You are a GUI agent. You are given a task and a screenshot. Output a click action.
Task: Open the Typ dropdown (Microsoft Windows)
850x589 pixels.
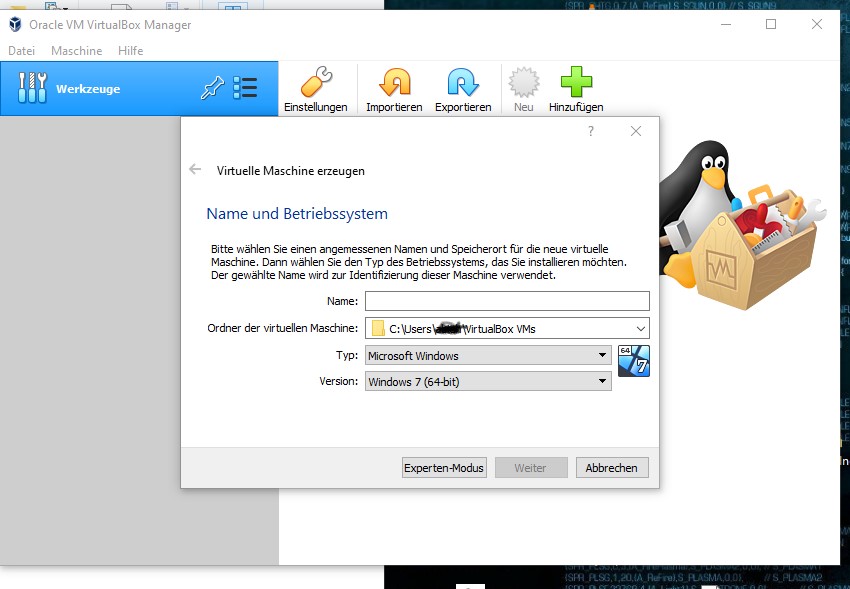click(488, 355)
